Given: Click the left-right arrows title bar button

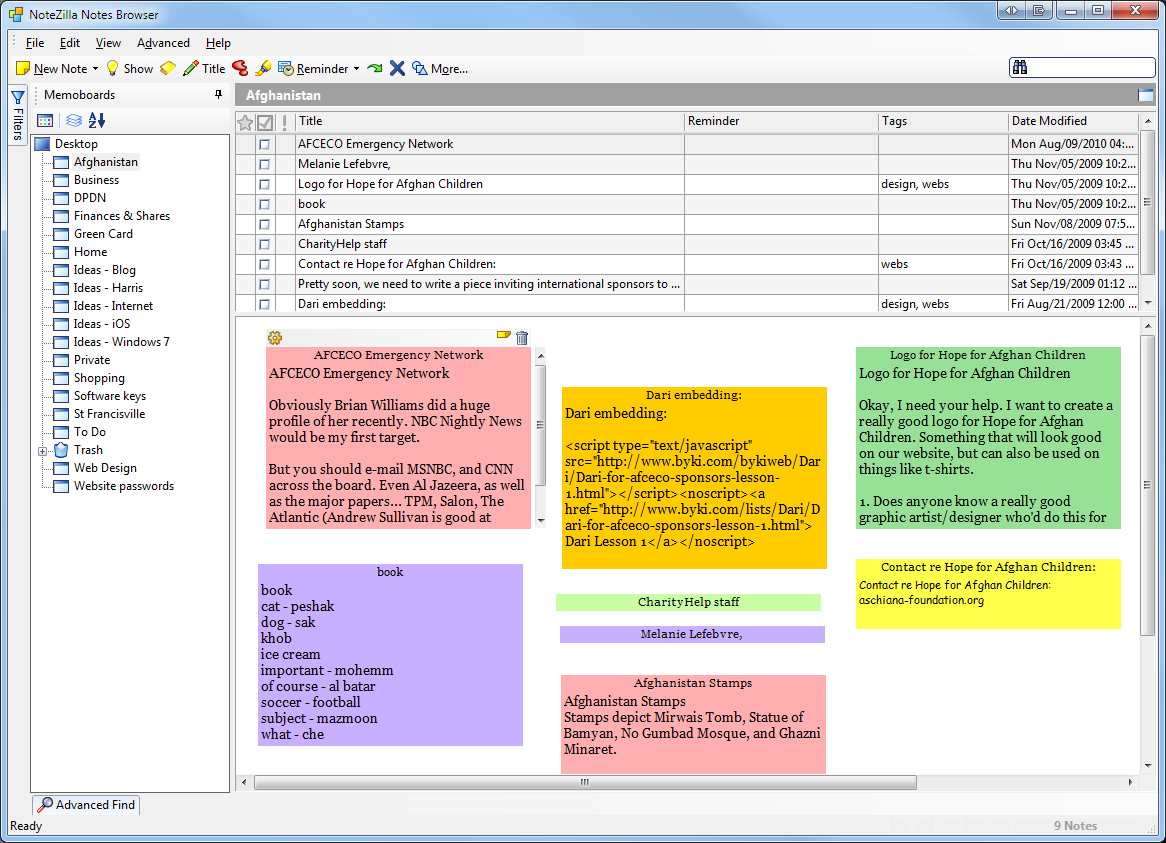Looking at the screenshot, I should (x=1011, y=10).
